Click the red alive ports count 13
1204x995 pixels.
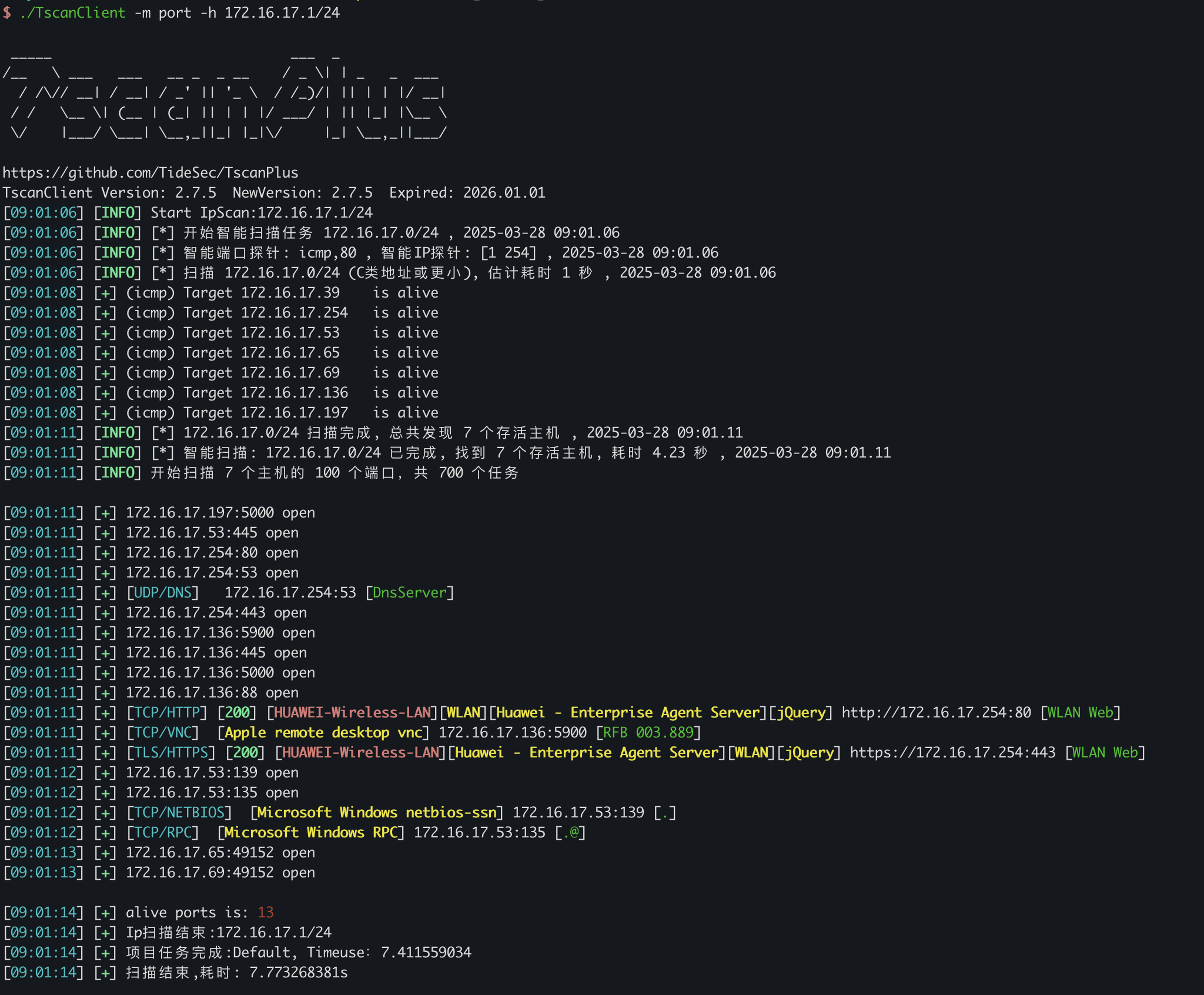click(x=266, y=913)
